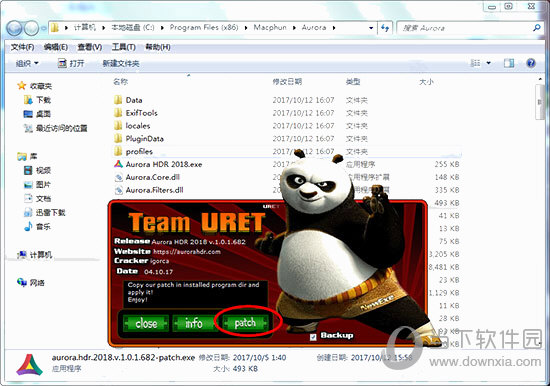
Task: Open 图片 pictures library
Action: click(x=37, y=185)
